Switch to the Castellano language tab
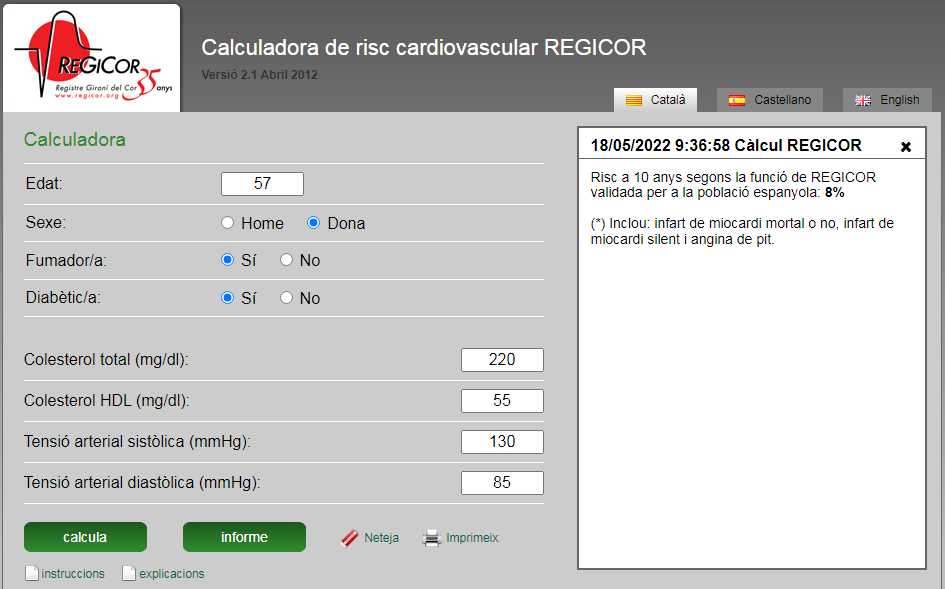The height and width of the screenshot is (589, 945). pyautogui.click(x=770, y=100)
